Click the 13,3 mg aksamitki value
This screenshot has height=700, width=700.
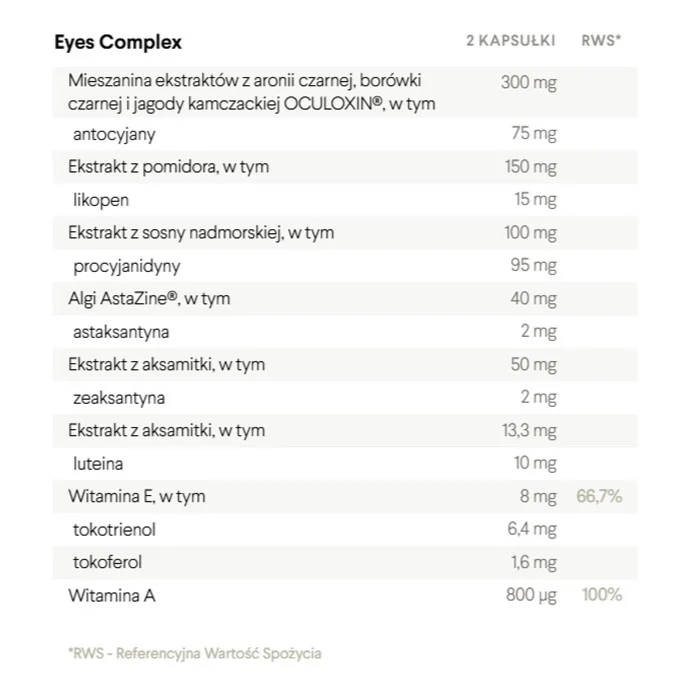pos(529,431)
